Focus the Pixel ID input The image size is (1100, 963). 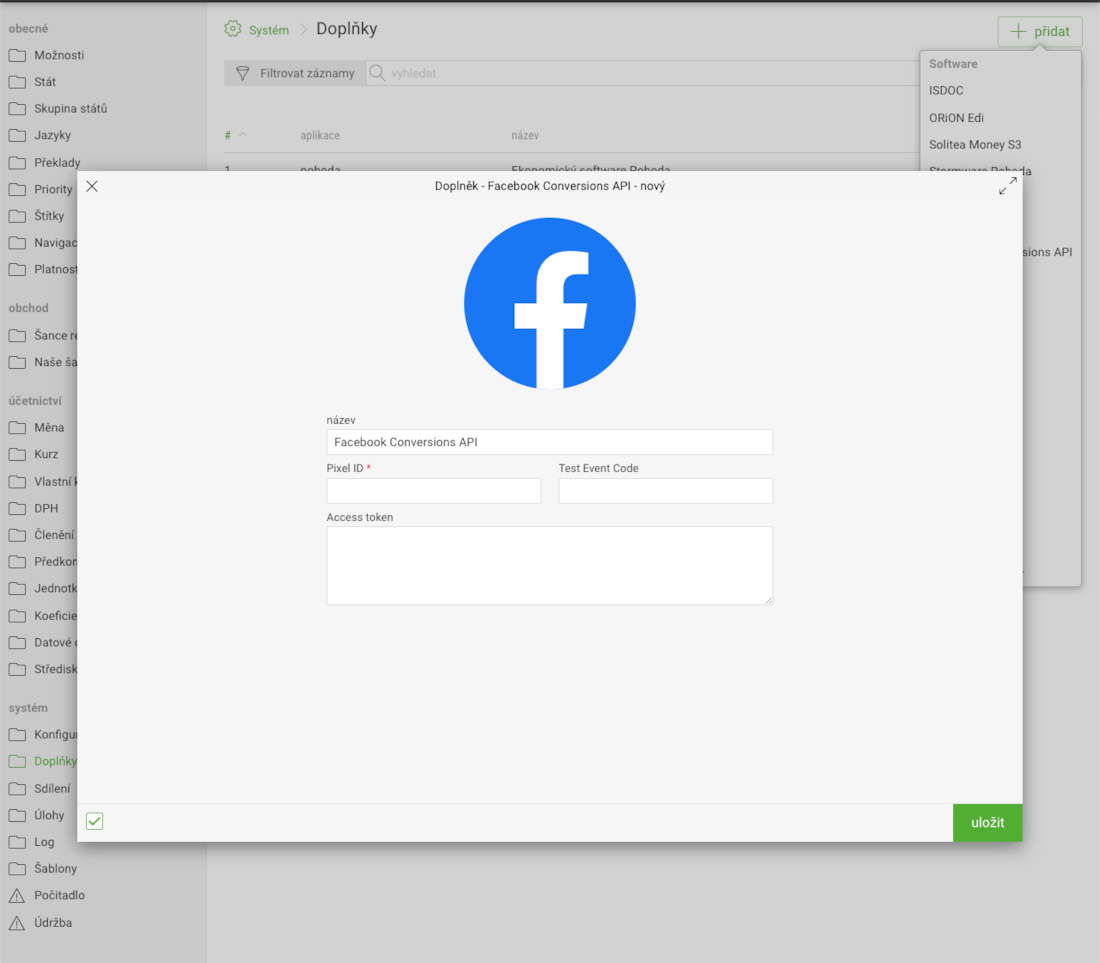[x=434, y=491]
